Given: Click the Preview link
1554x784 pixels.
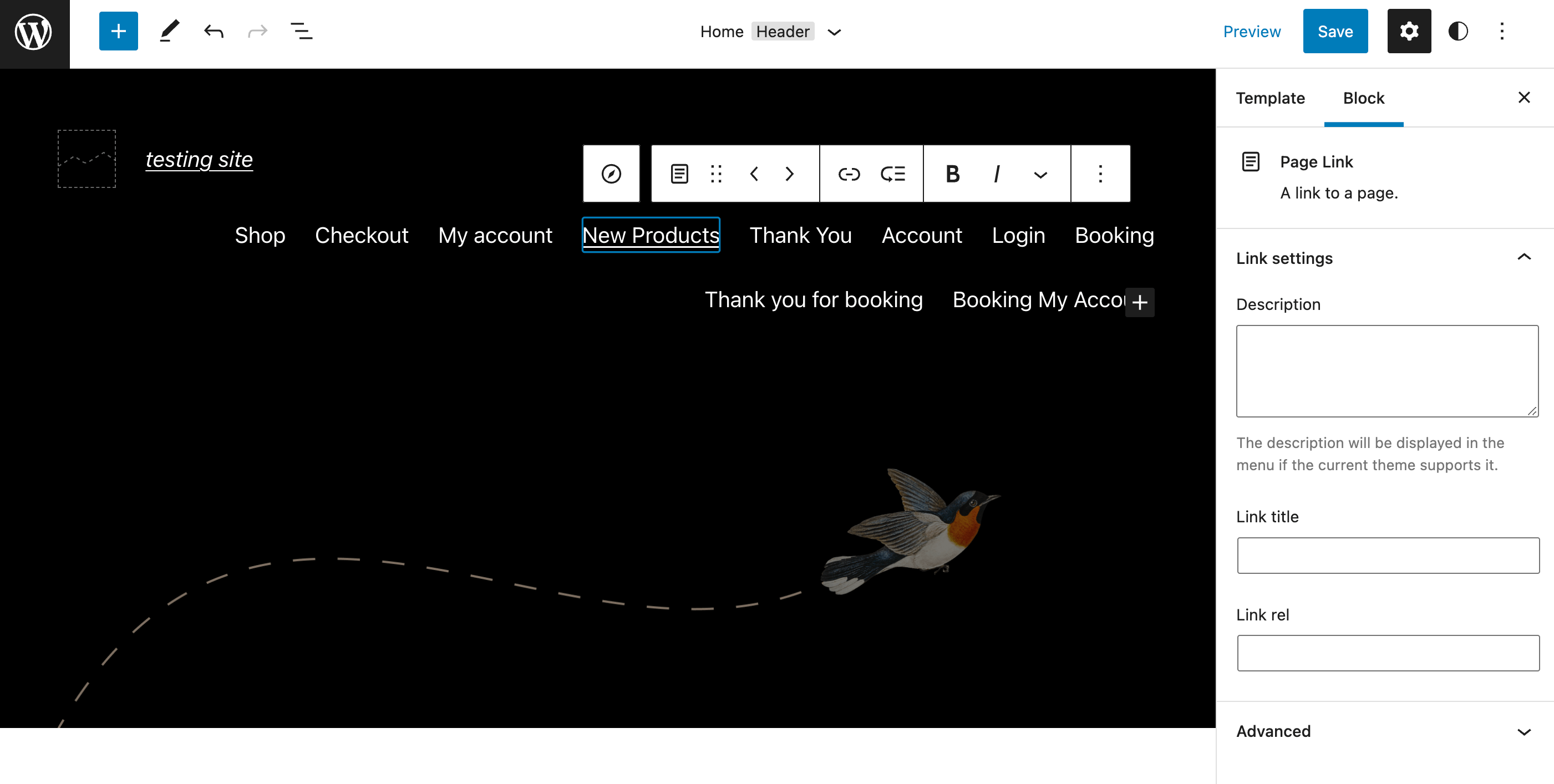Looking at the screenshot, I should pyautogui.click(x=1251, y=32).
